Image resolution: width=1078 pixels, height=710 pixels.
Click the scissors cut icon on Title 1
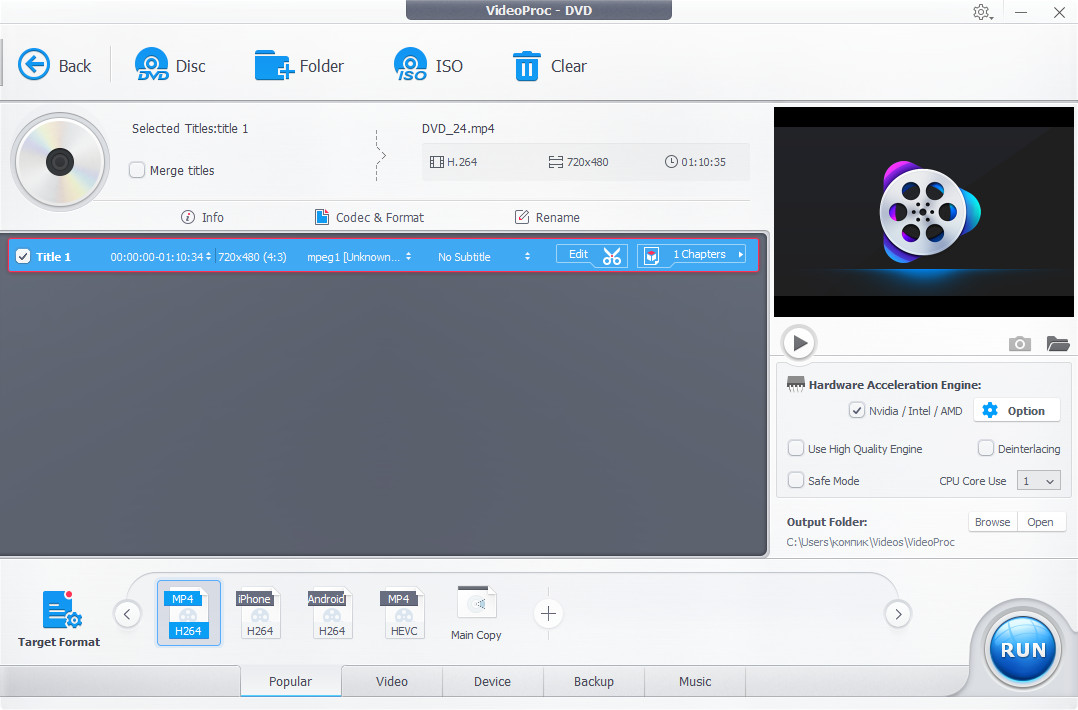point(611,256)
